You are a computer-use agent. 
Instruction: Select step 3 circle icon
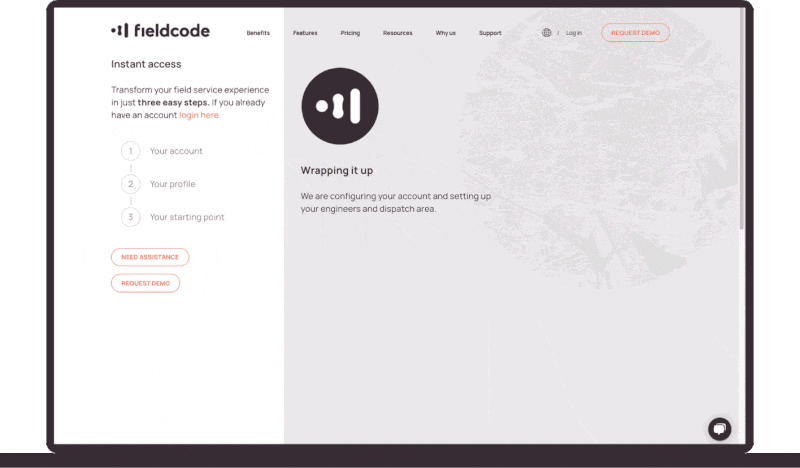[130, 217]
